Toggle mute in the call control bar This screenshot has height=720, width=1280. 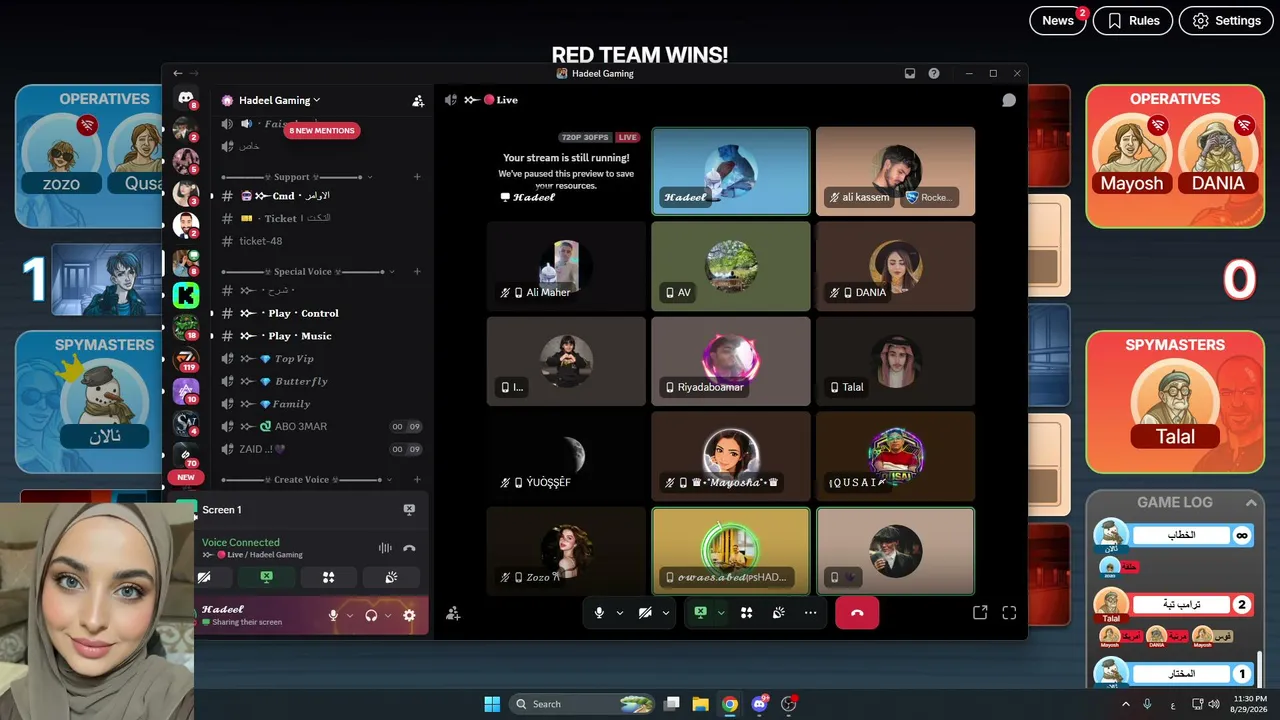click(599, 613)
